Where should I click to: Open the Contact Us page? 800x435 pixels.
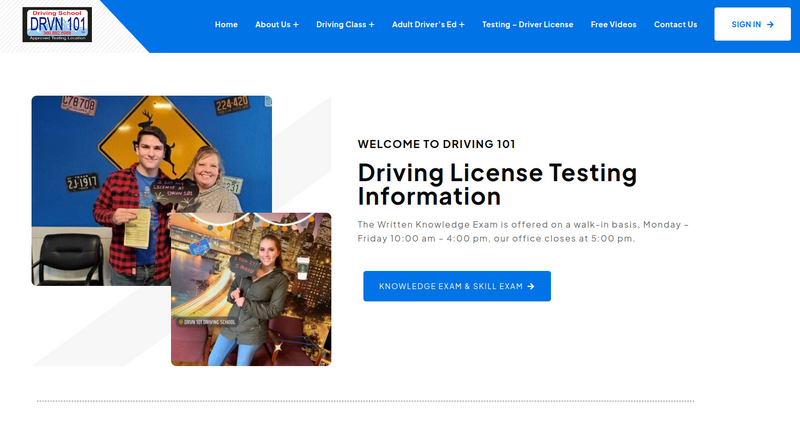tap(675, 24)
